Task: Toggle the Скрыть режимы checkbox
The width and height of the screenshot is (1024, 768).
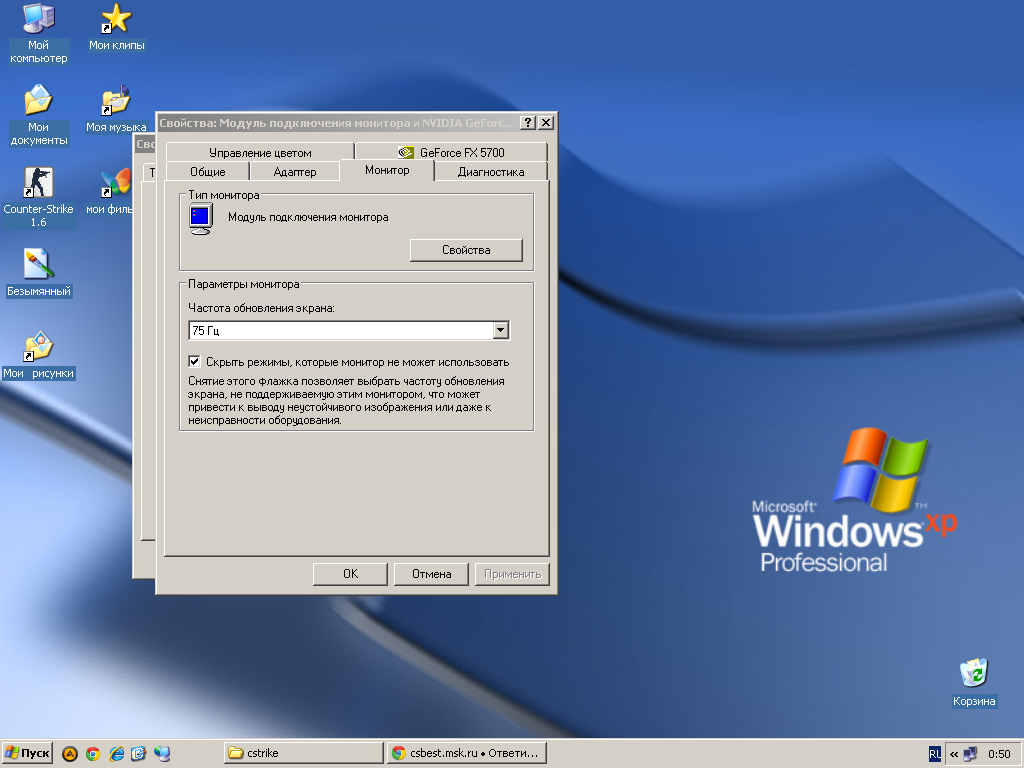Action: point(194,361)
